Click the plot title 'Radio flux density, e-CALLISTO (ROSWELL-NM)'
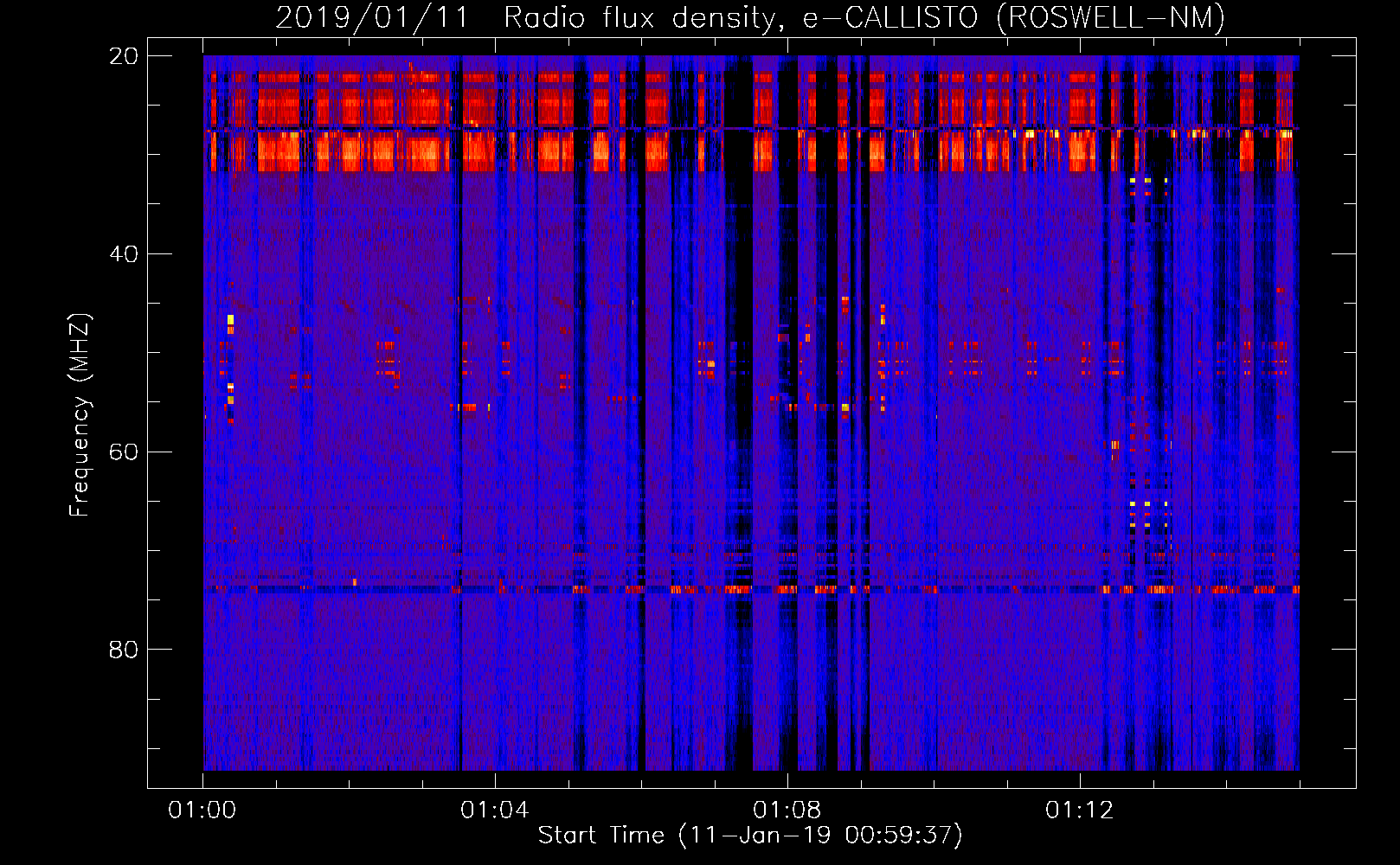This screenshot has width=1400, height=865. [864, 17]
